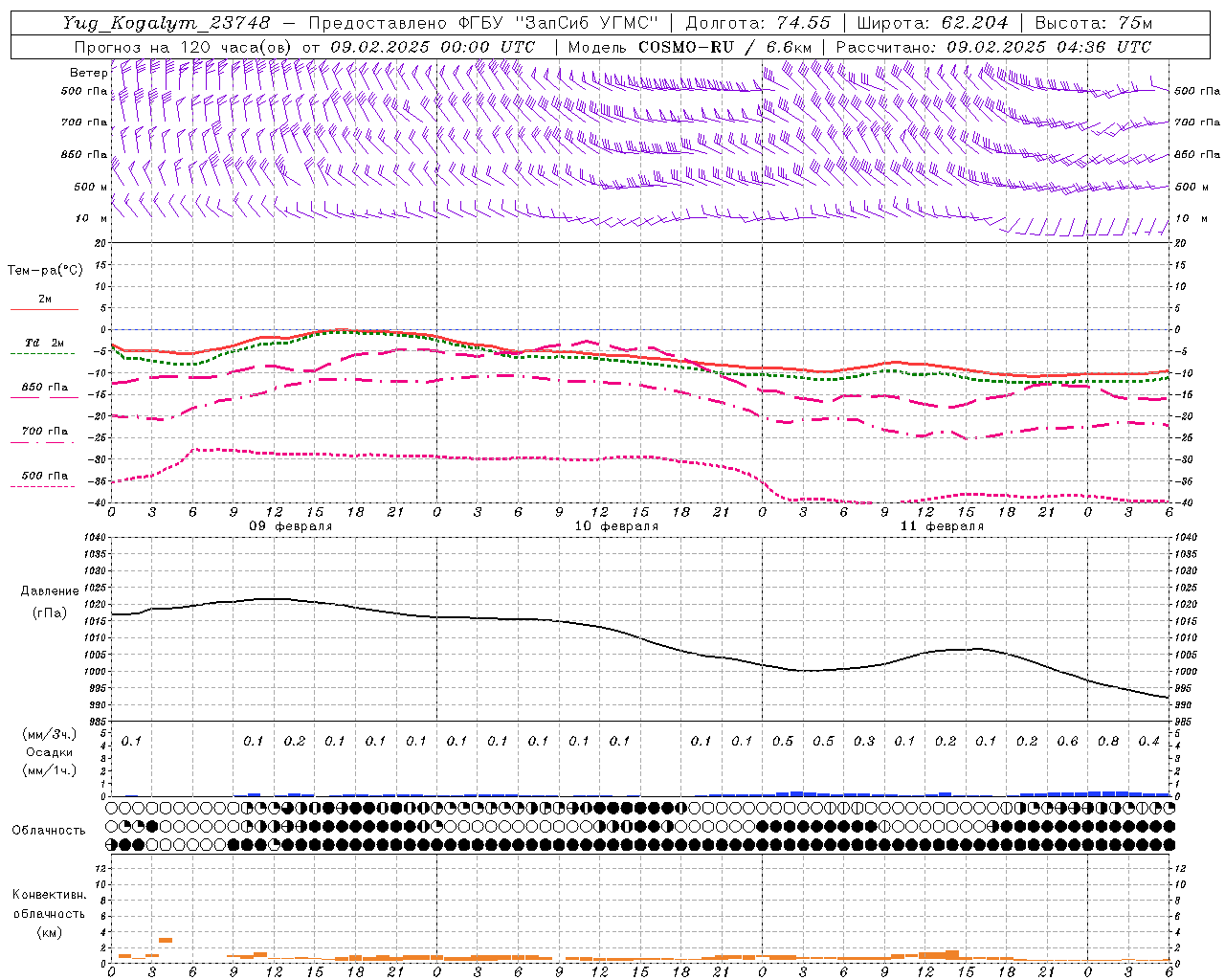
Task: Click the Широта: 62.204 value
Action: coord(932,23)
